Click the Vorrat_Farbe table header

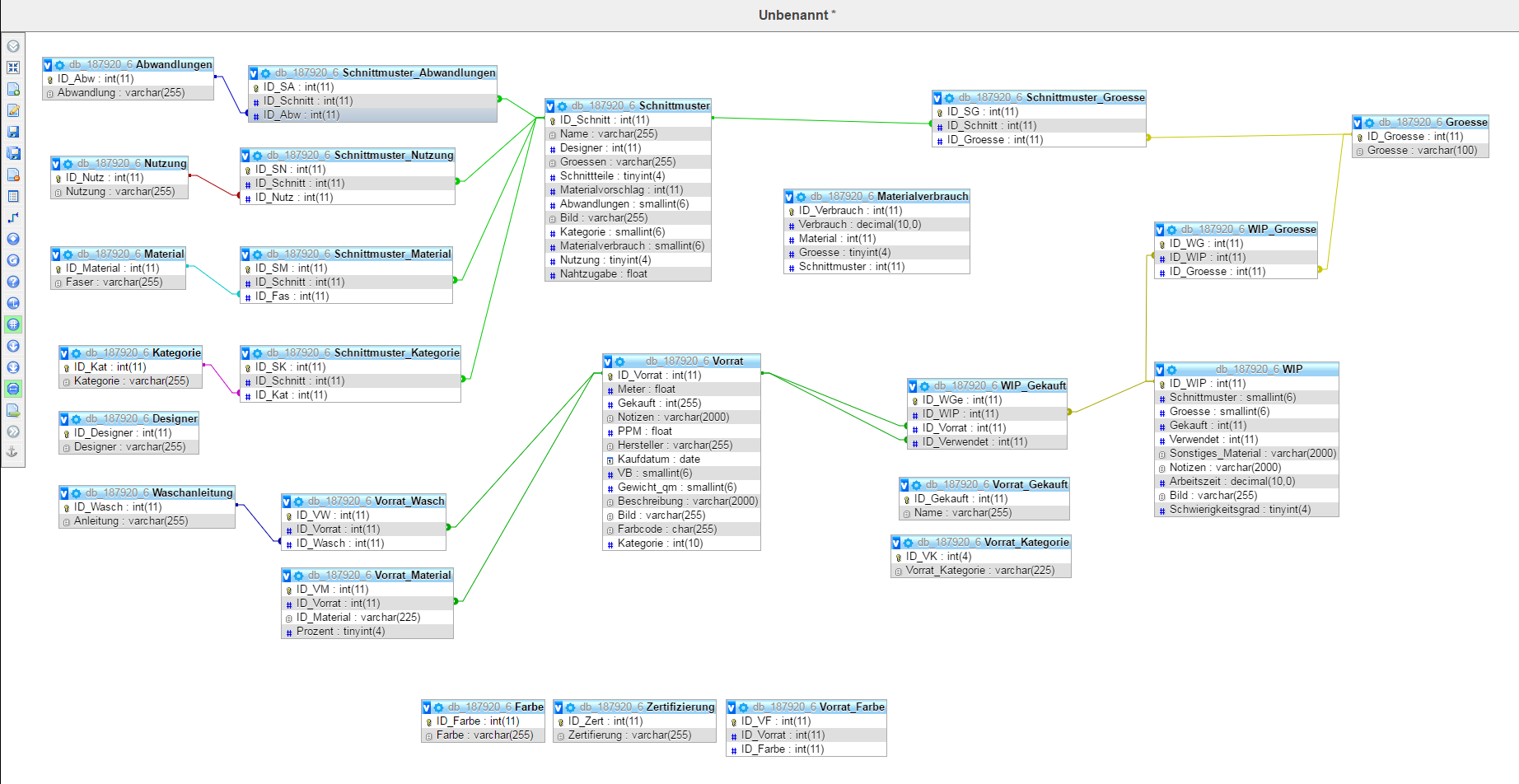(852, 707)
